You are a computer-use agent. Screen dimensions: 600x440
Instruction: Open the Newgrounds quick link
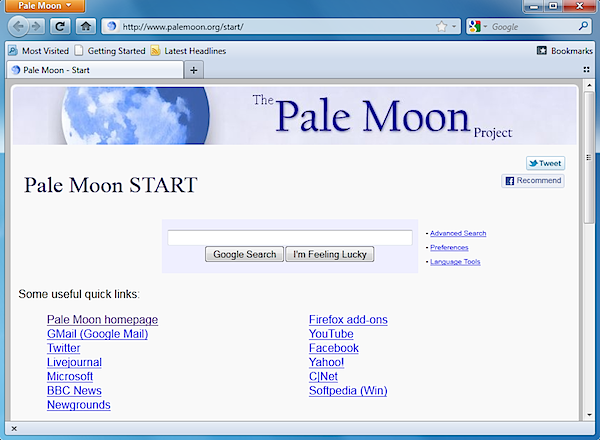(x=78, y=404)
